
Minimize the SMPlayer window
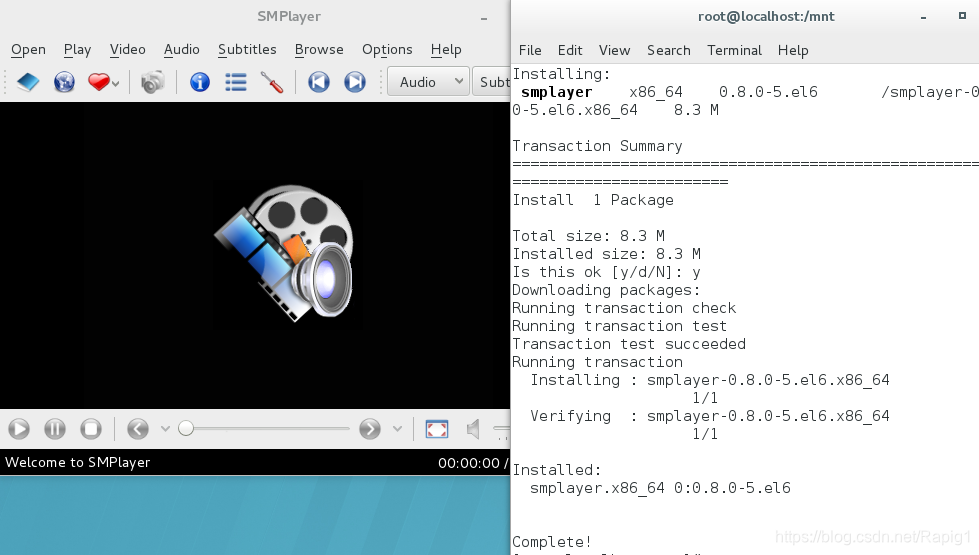483,19
